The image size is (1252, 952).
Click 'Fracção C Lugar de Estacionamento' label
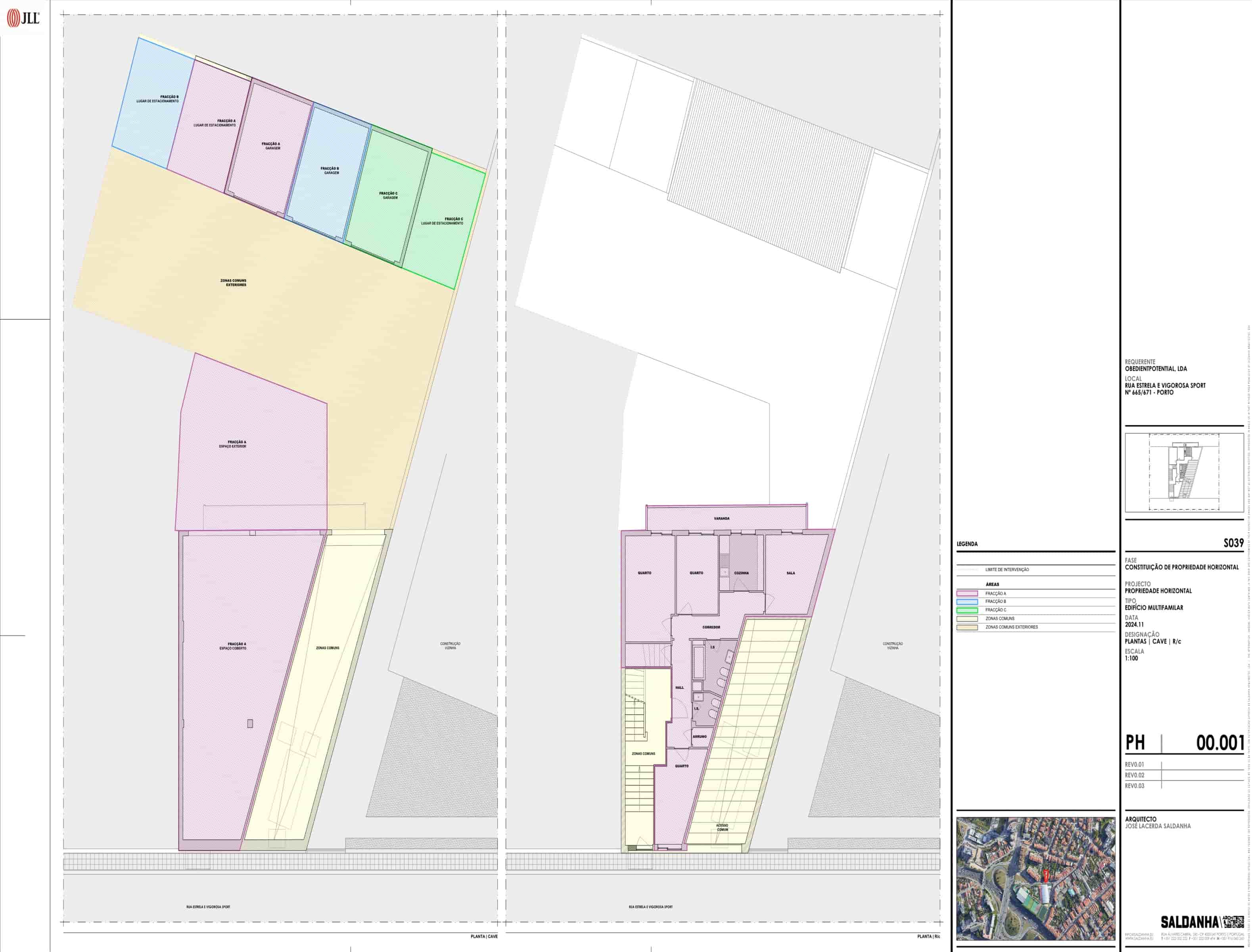(442, 221)
